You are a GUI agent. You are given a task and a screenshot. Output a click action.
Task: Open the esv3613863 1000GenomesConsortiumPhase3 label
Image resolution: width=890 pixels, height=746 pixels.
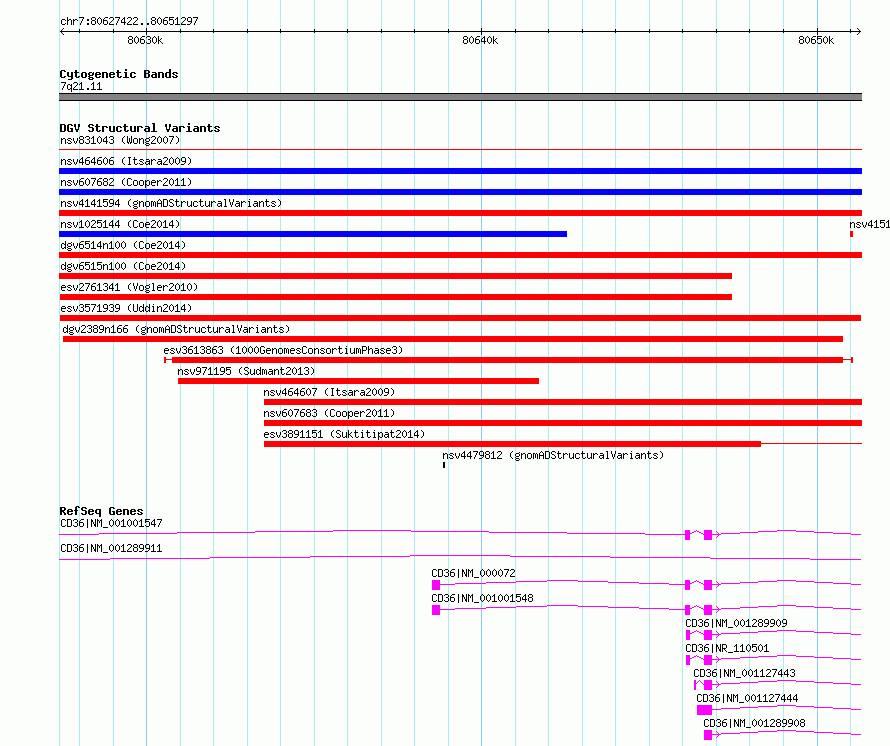(x=283, y=350)
